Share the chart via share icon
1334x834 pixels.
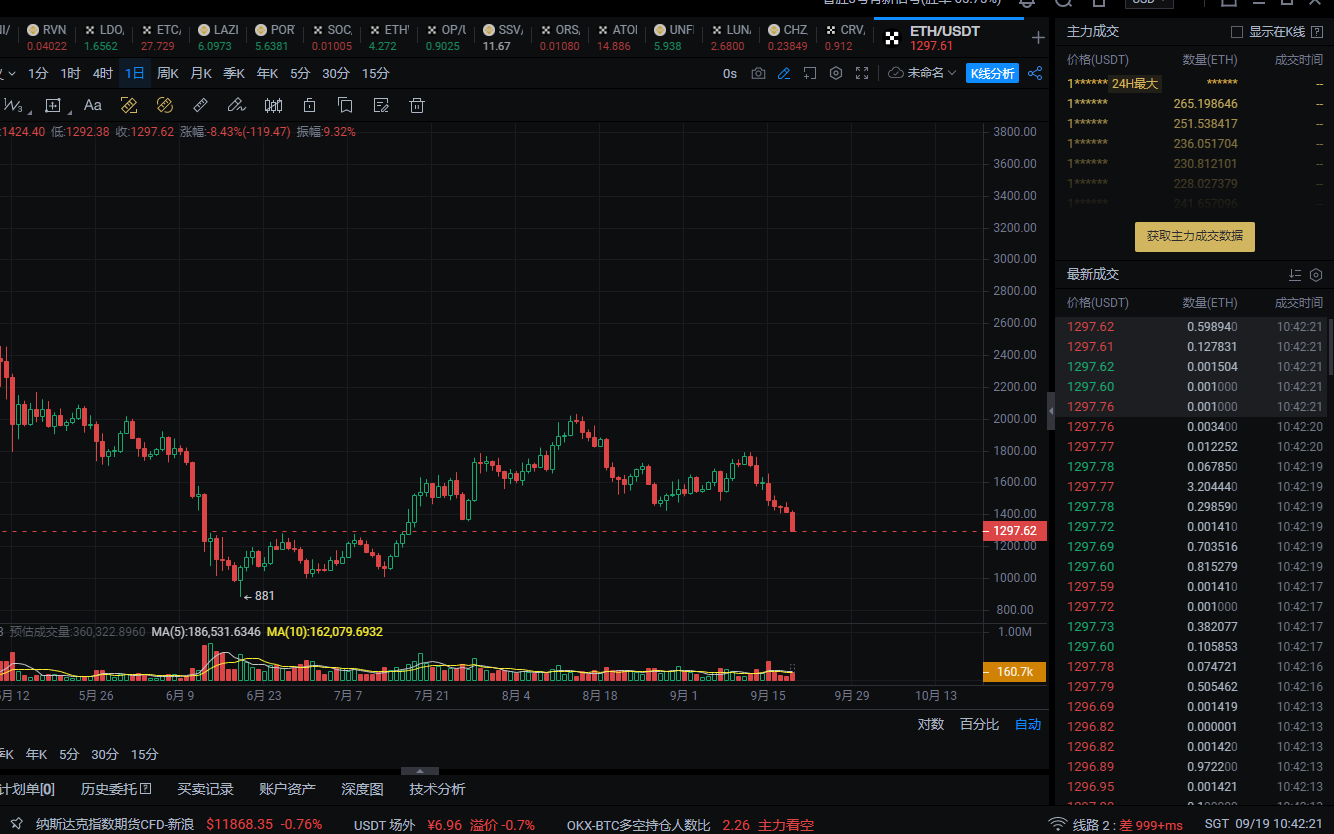tap(1035, 73)
